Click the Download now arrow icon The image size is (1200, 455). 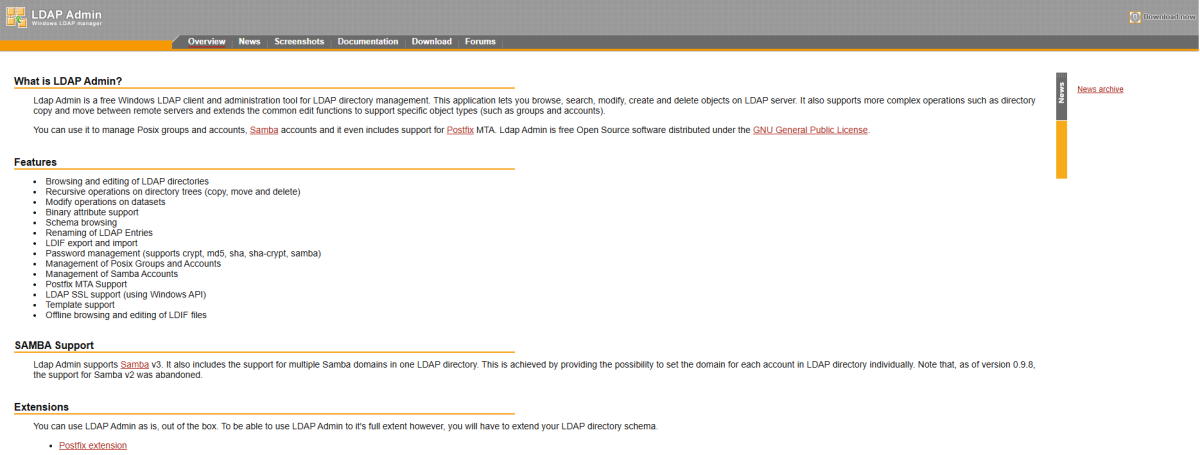[x=1135, y=17]
